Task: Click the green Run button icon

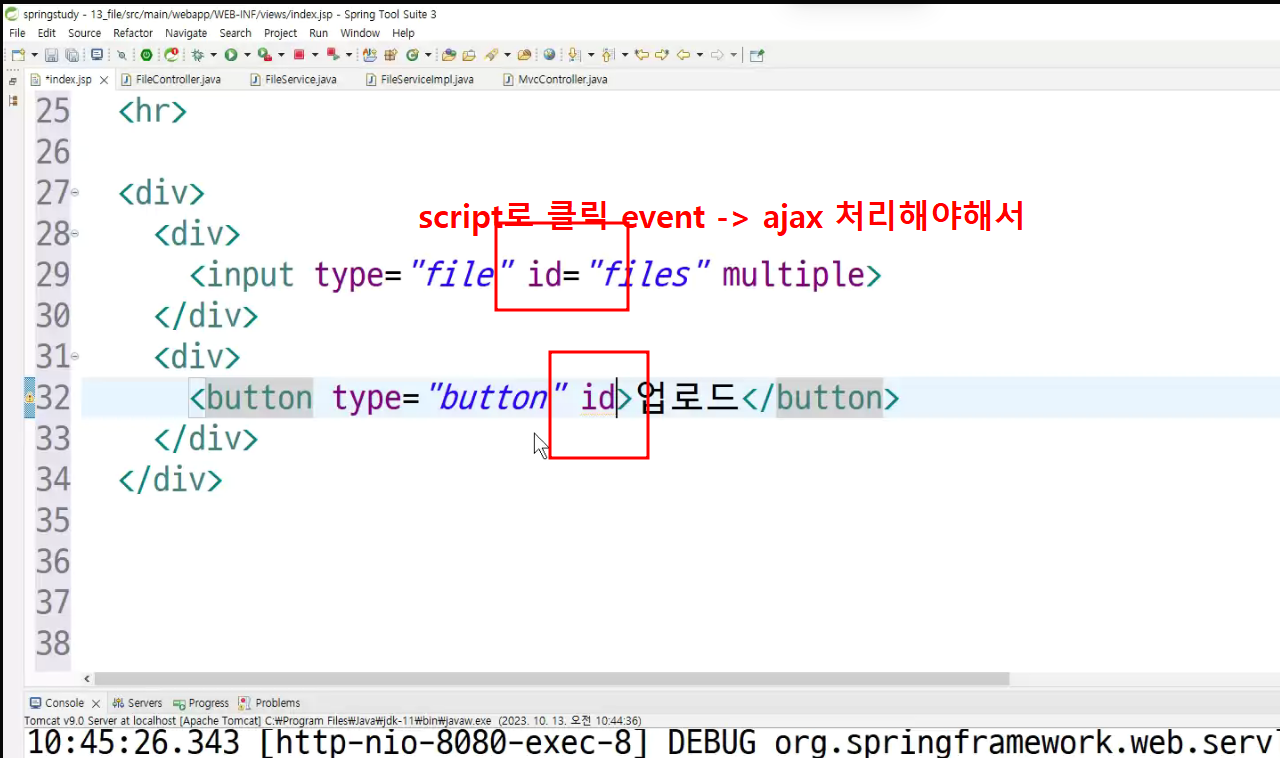Action: pyautogui.click(x=231, y=55)
